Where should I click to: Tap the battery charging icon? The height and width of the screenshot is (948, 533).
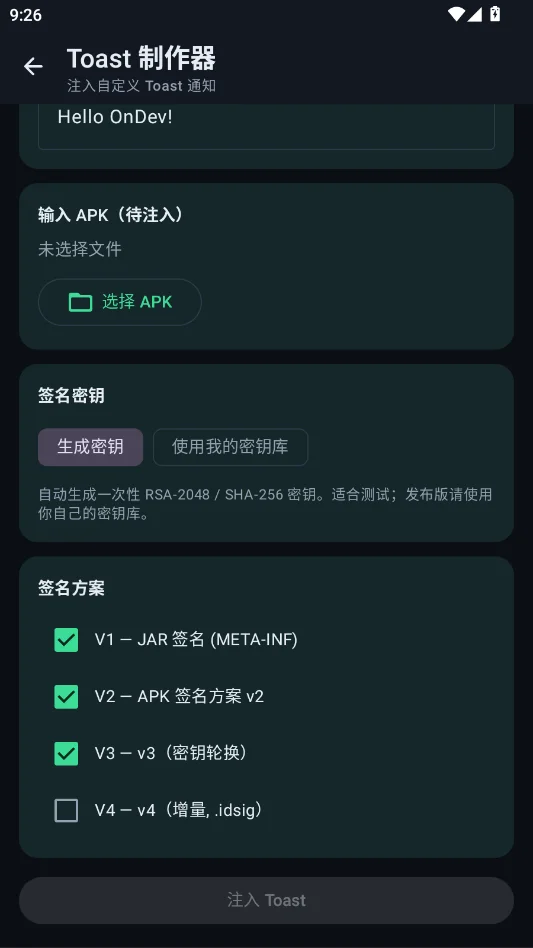pyautogui.click(x=495, y=14)
